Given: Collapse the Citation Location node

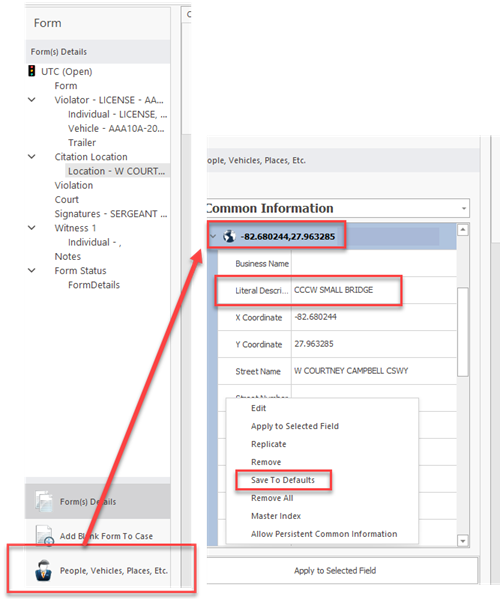Looking at the screenshot, I should click(32, 157).
